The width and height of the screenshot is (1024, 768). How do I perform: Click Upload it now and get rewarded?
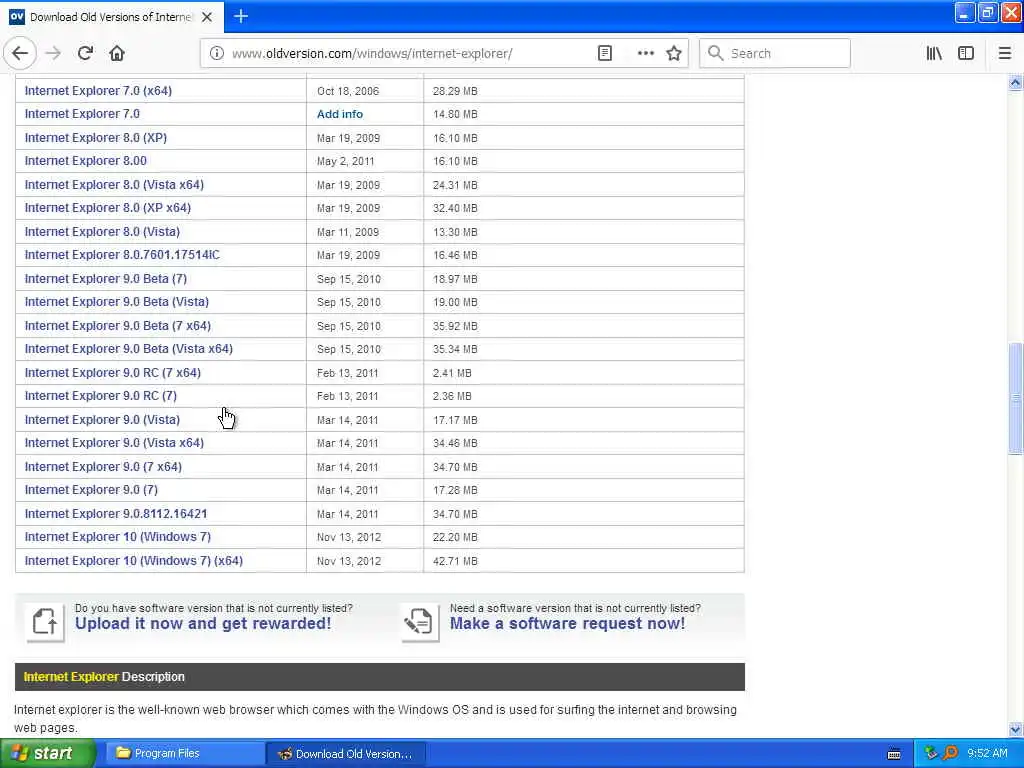[203, 624]
